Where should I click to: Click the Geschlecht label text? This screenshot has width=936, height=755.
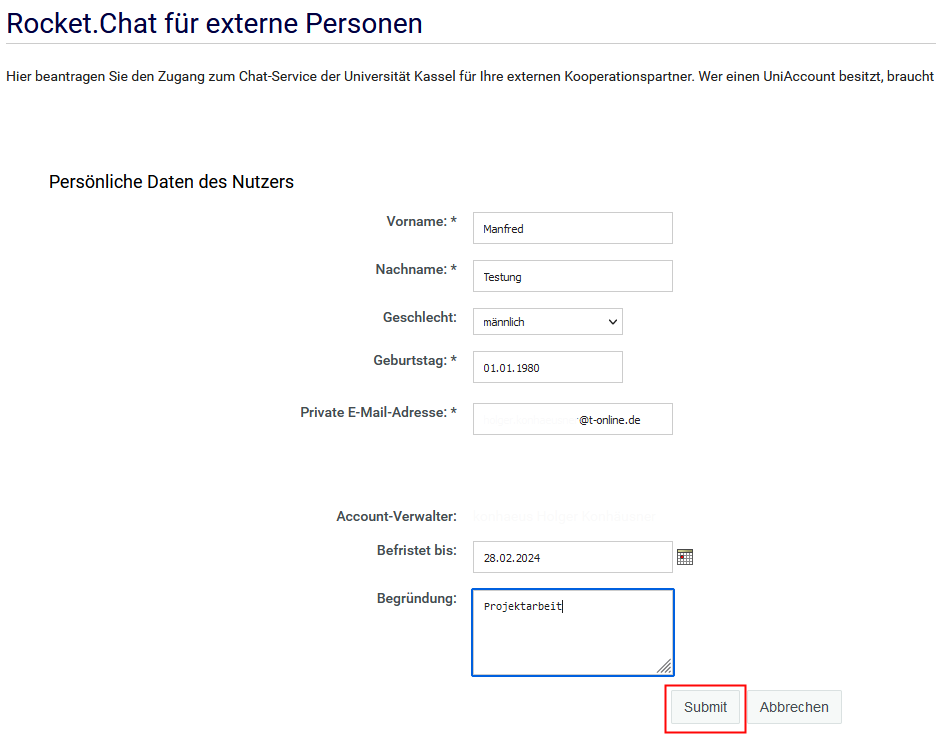coord(420,317)
